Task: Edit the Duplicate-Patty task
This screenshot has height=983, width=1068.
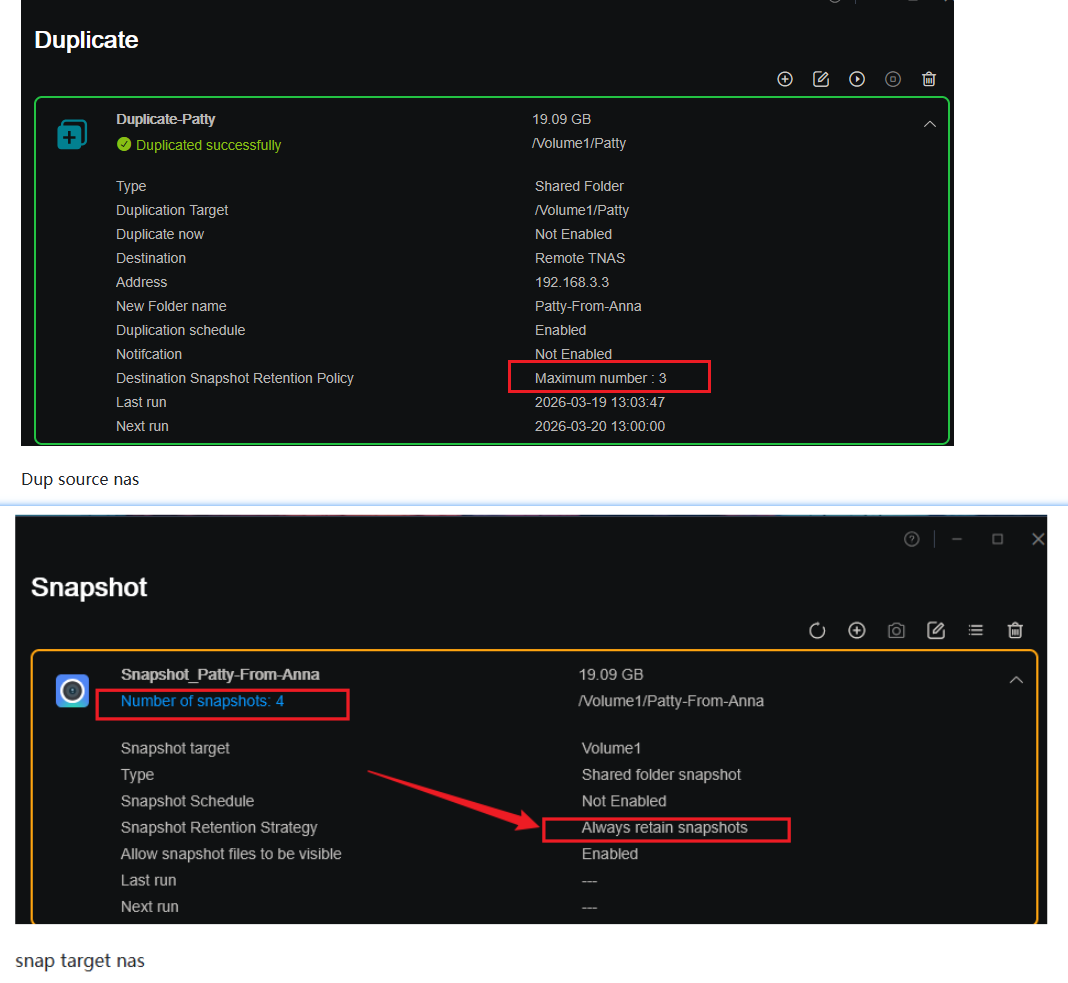Action: click(821, 79)
